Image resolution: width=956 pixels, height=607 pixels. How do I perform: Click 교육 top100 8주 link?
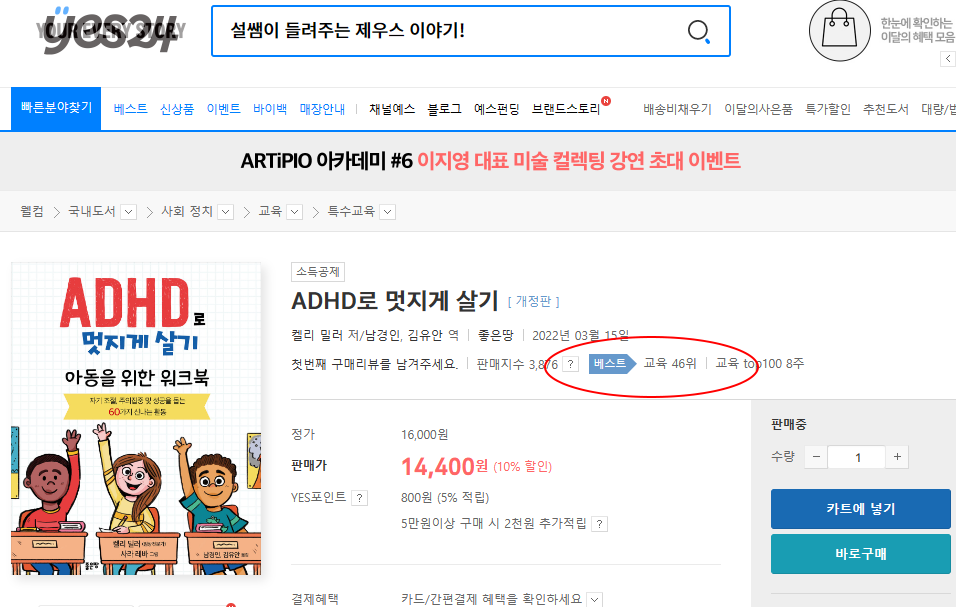pyautogui.click(x=760, y=363)
